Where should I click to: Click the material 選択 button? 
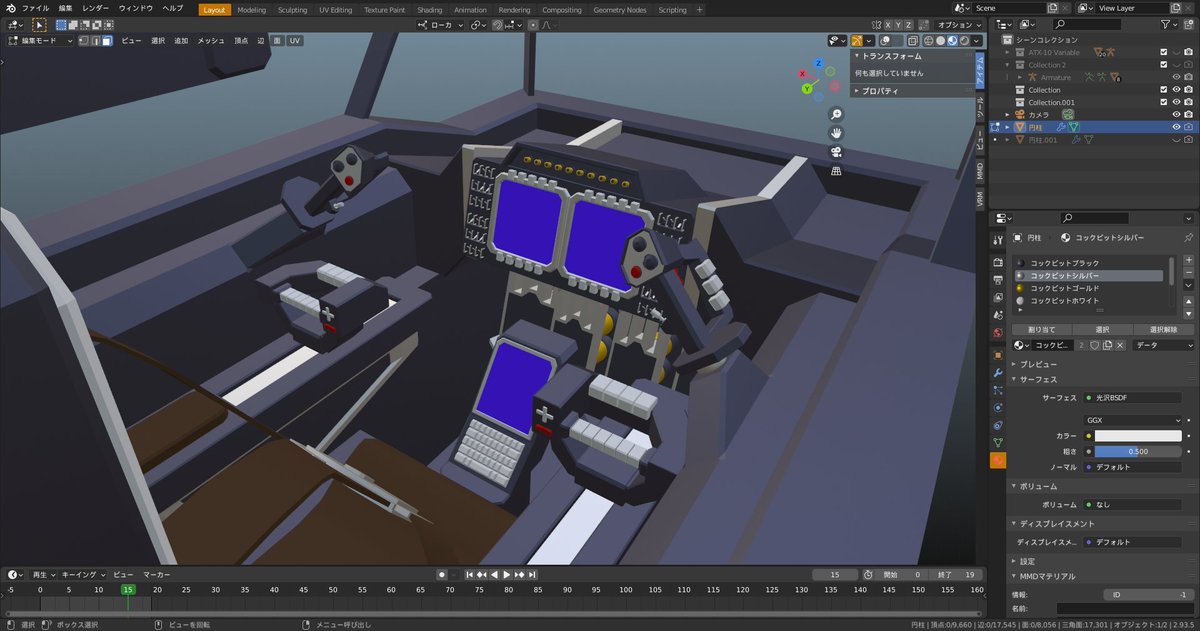coord(1102,329)
